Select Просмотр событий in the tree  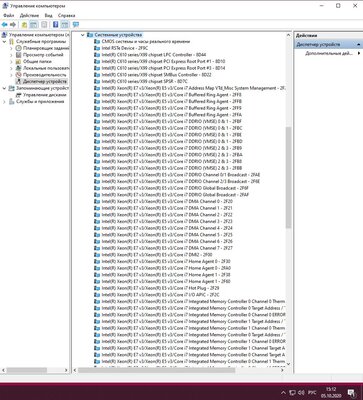tap(43, 55)
